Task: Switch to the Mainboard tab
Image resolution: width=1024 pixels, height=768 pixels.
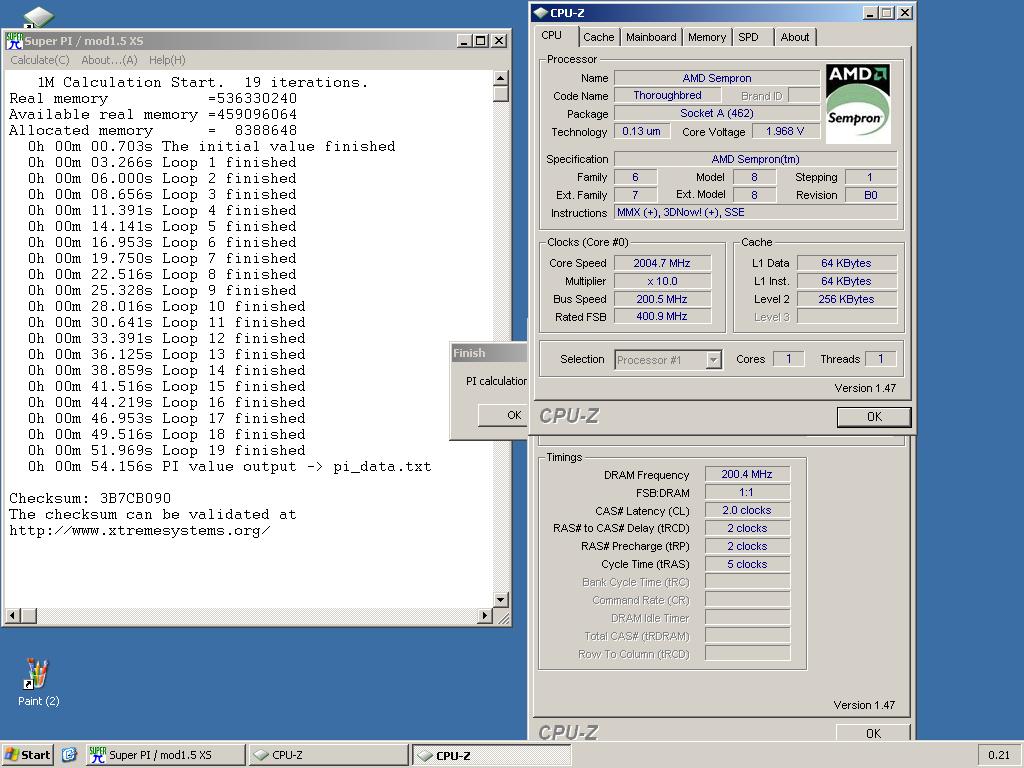Action: click(651, 37)
